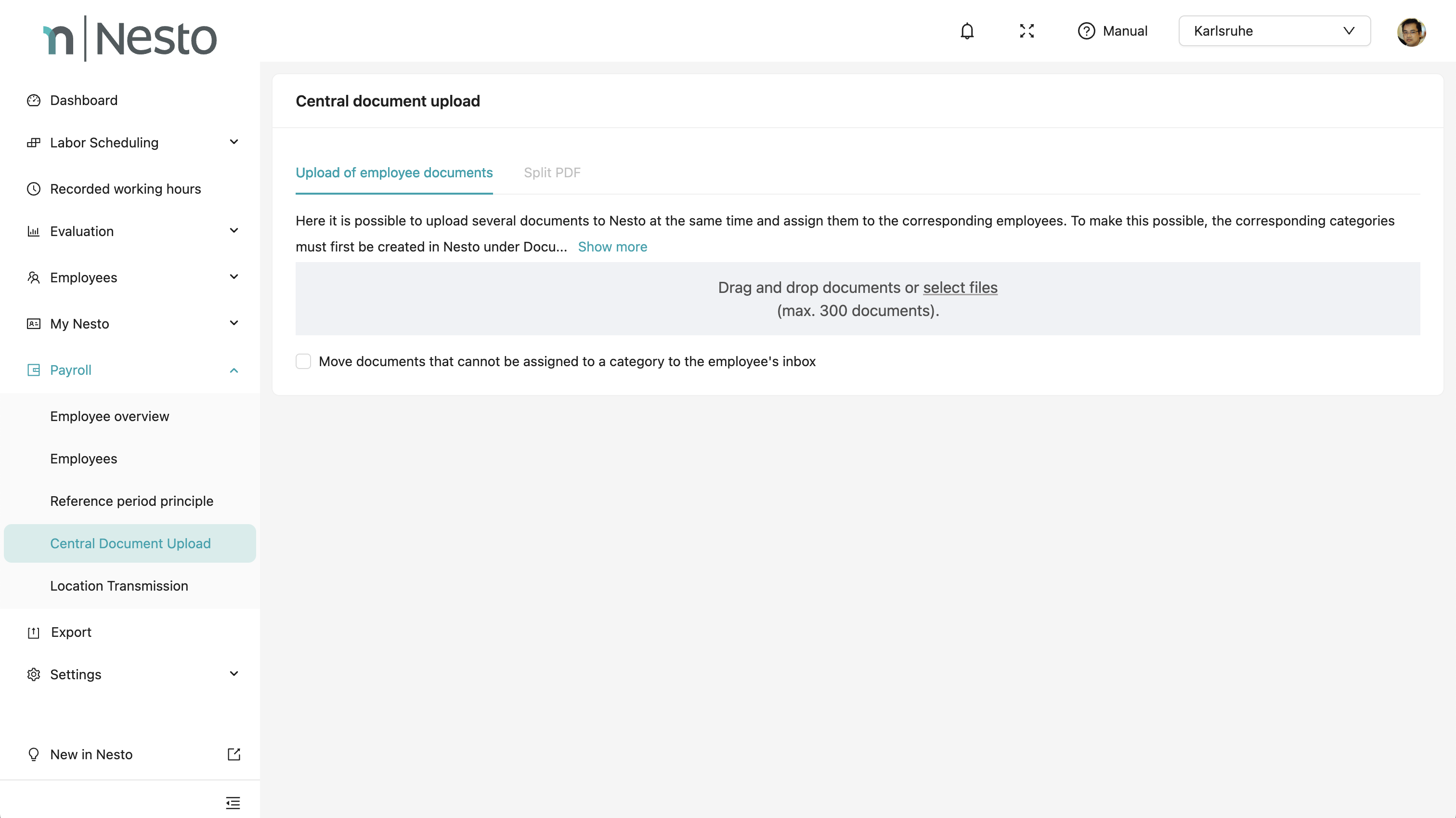This screenshot has width=1456, height=818.
Task: Open the Karlsruhe location dropdown
Action: coord(1274,31)
